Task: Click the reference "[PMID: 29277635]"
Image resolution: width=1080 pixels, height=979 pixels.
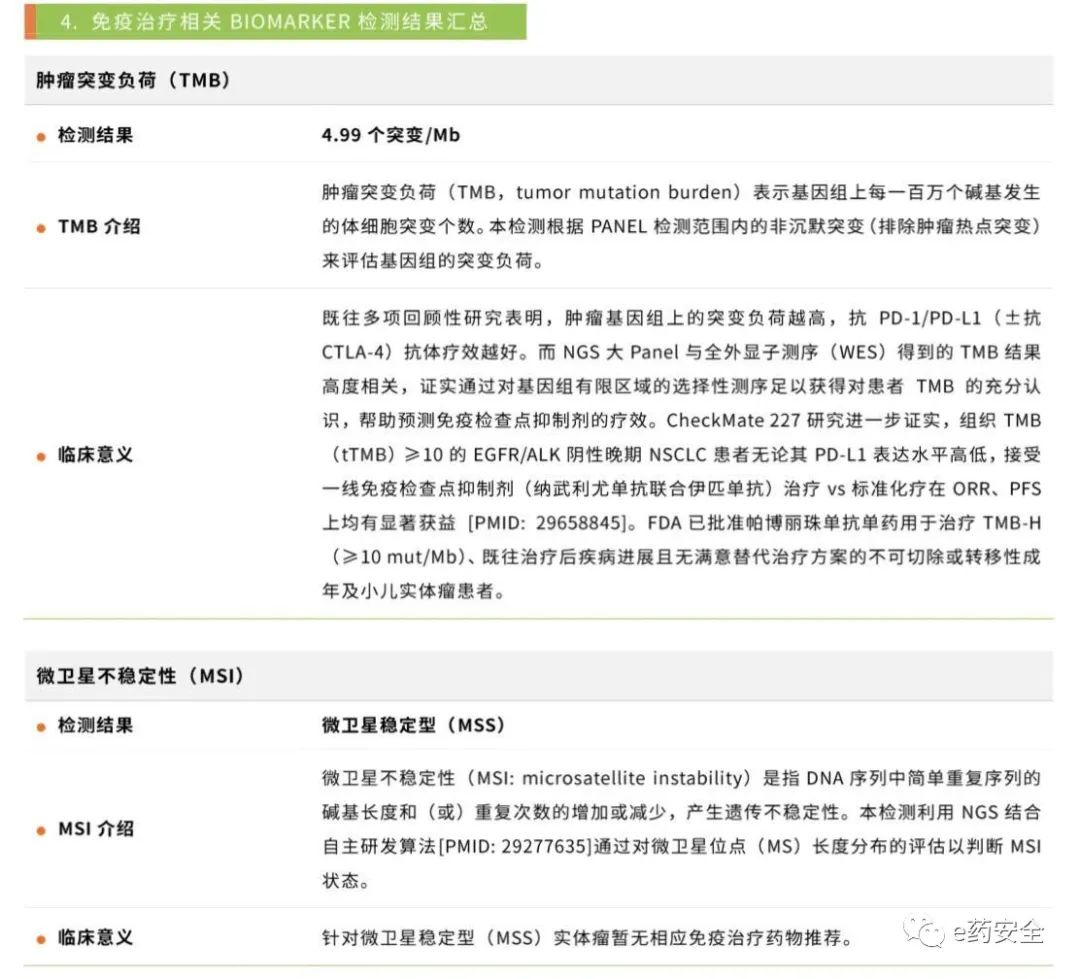Action: click(x=516, y=847)
